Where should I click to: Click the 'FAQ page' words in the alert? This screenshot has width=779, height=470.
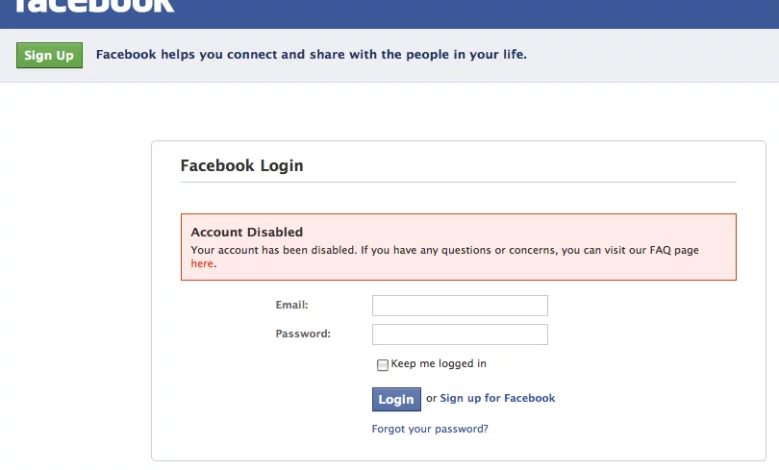click(x=672, y=250)
